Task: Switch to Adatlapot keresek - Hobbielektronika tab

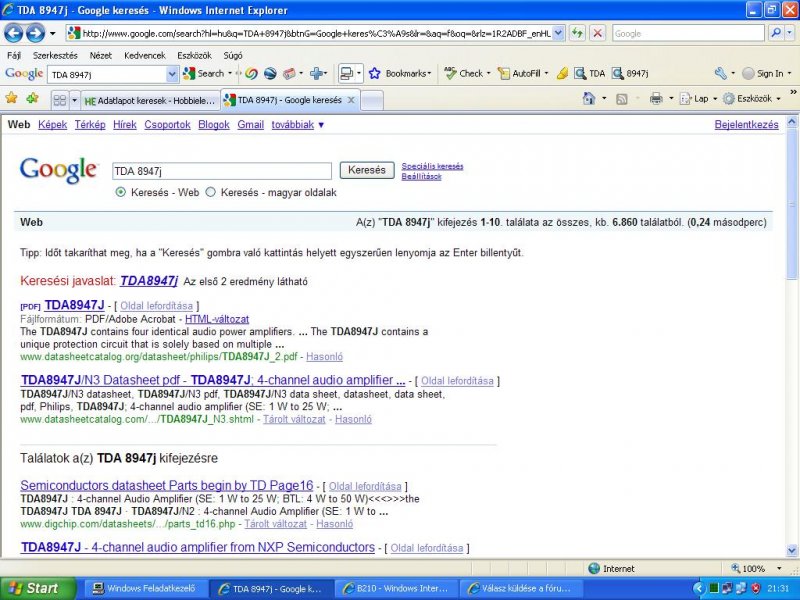Action: click(150, 101)
